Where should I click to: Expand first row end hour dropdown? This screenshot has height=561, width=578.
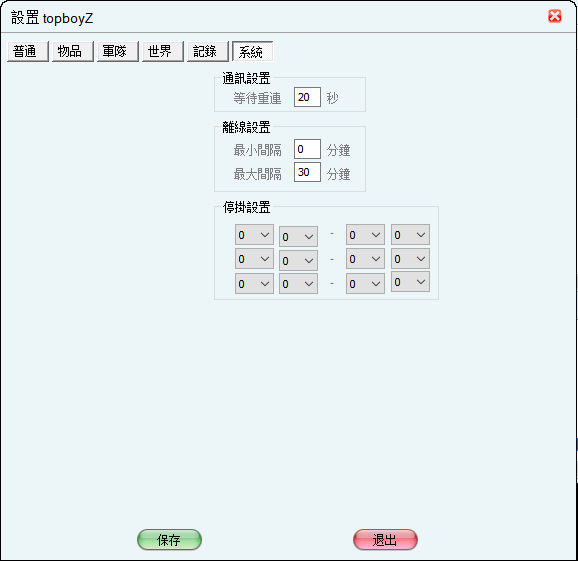tap(365, 234)
